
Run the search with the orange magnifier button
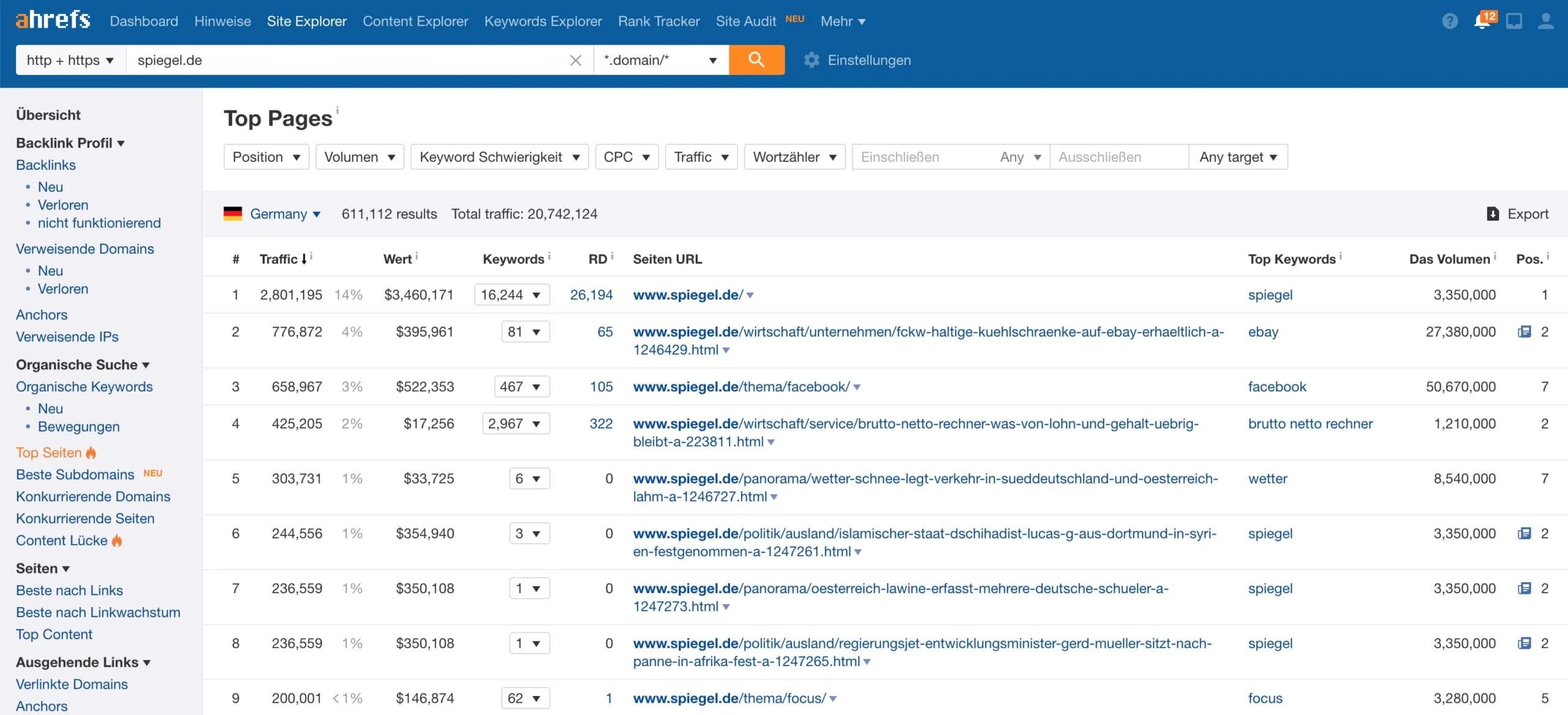pos(756,59)
